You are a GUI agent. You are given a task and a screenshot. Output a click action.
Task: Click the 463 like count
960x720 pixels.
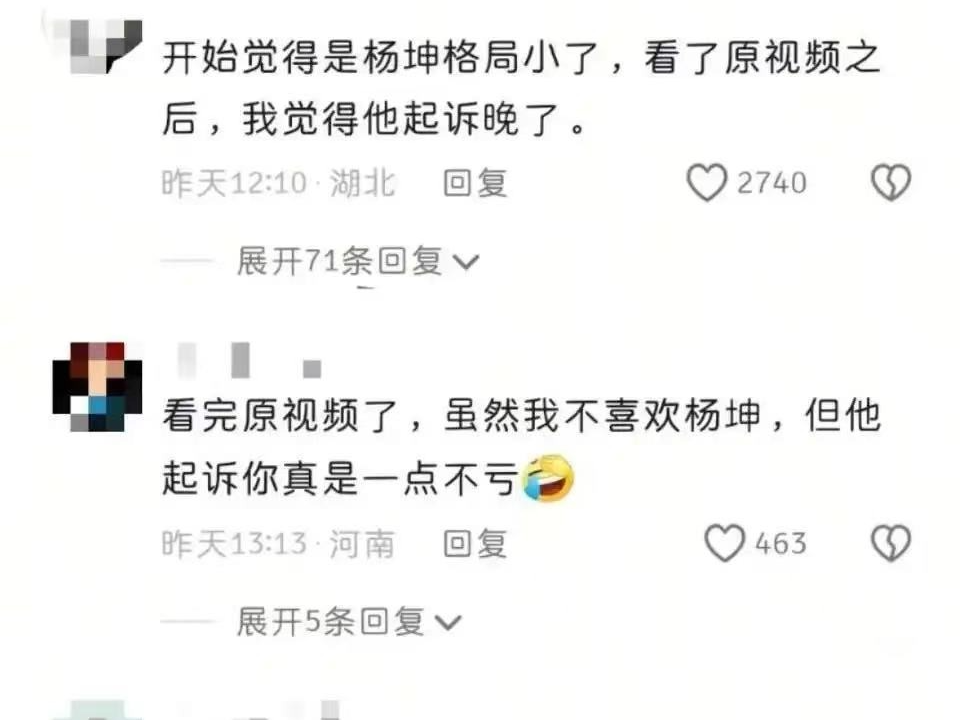(781, 543)
